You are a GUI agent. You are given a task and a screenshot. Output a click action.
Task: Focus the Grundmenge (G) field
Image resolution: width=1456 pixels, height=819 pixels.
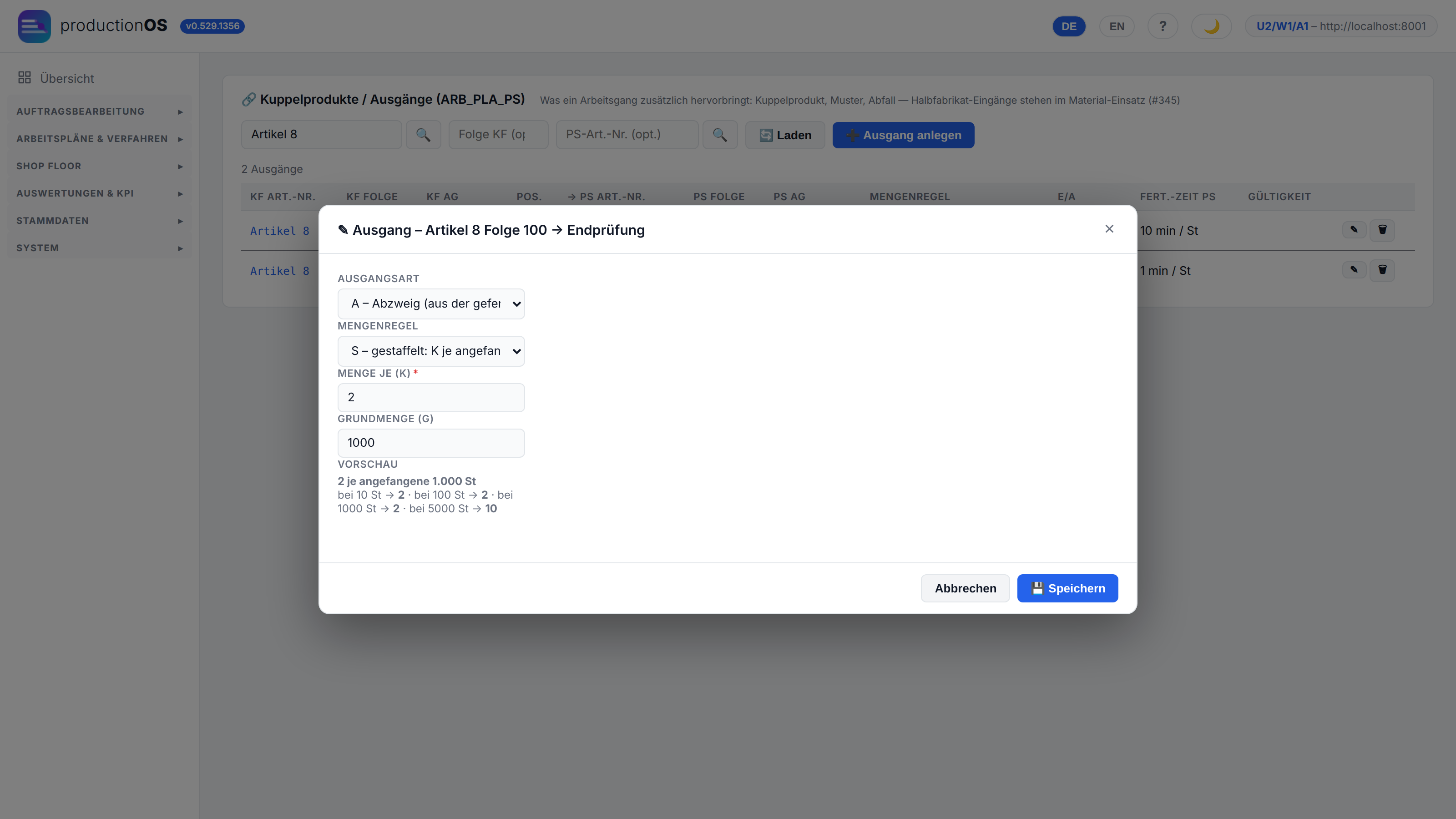(x=431, y=443)
